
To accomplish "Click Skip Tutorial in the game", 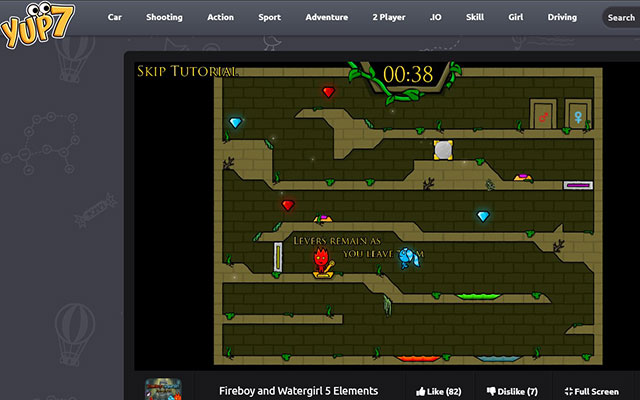I will (x=187, y=71).
